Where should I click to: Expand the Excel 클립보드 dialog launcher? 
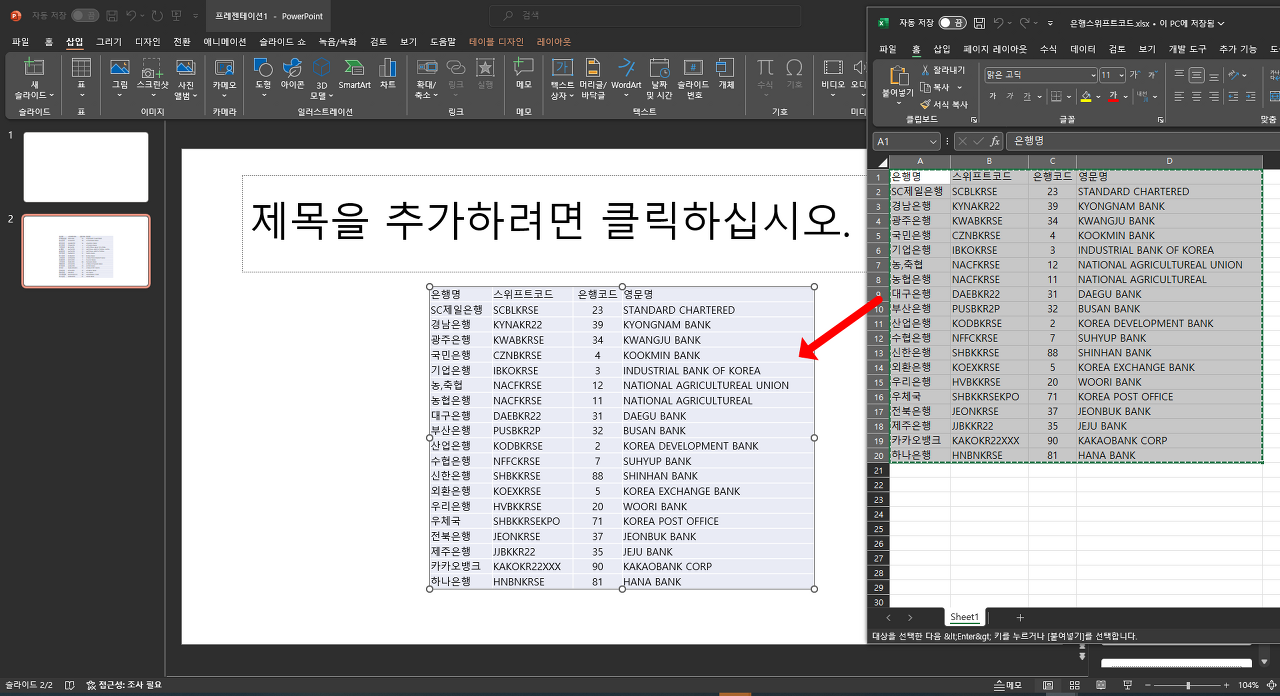(974, 119)
